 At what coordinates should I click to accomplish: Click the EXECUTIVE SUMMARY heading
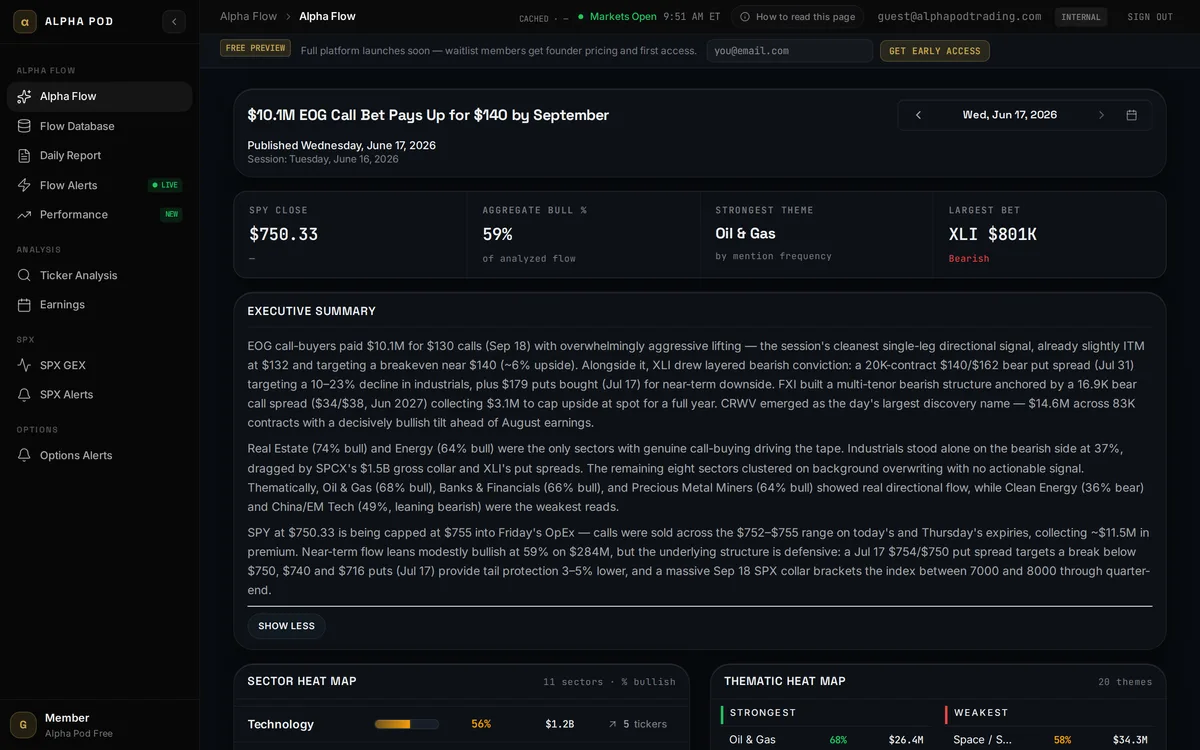coord(312,311)
